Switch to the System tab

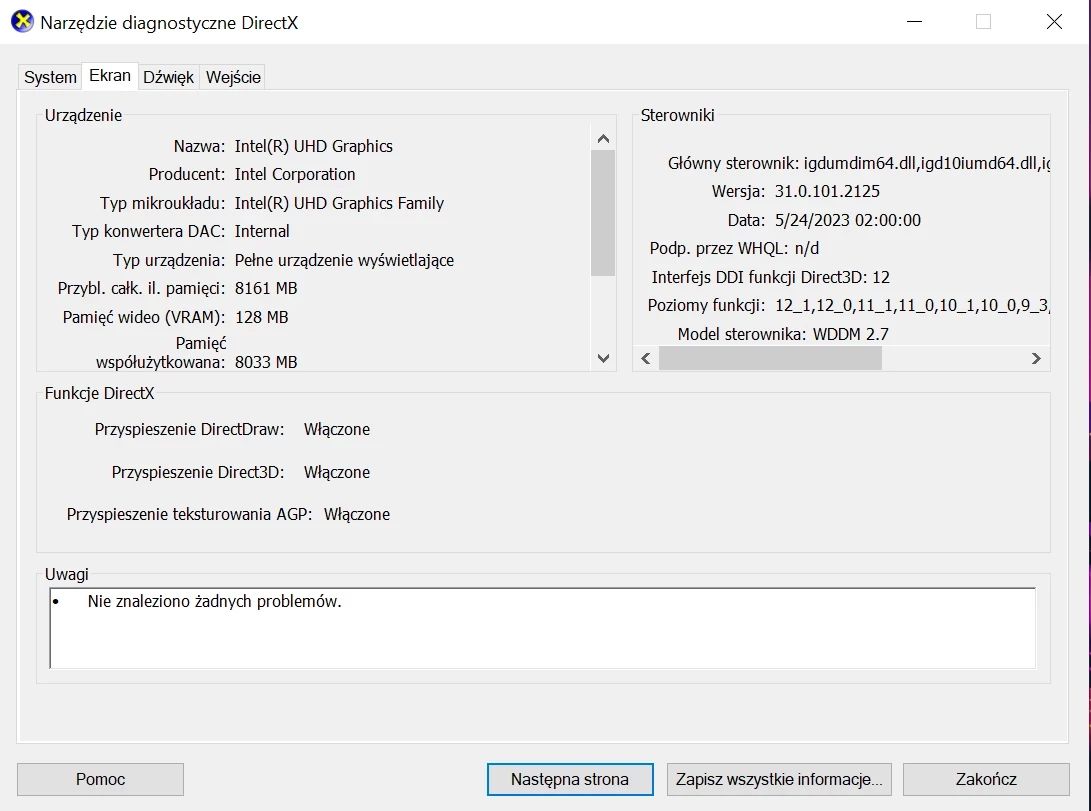pyautogui.click(x=50, y=77)
